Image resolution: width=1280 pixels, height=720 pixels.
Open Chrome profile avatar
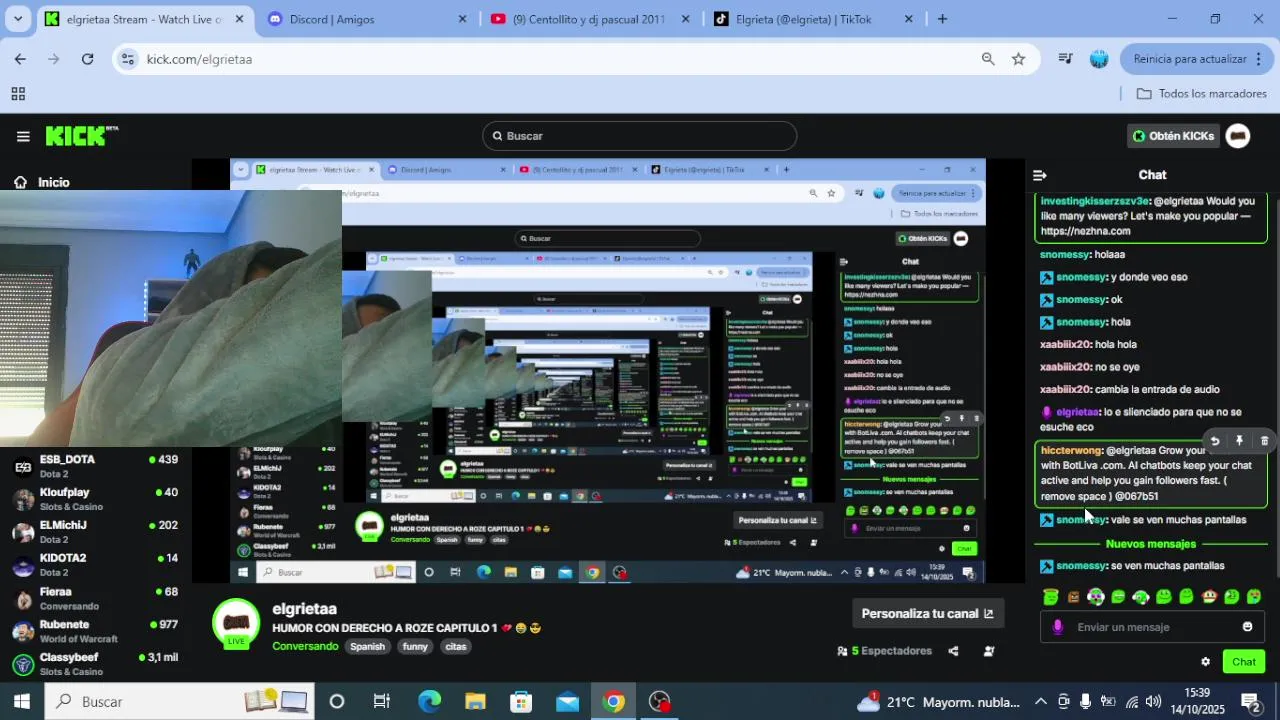1099,59
